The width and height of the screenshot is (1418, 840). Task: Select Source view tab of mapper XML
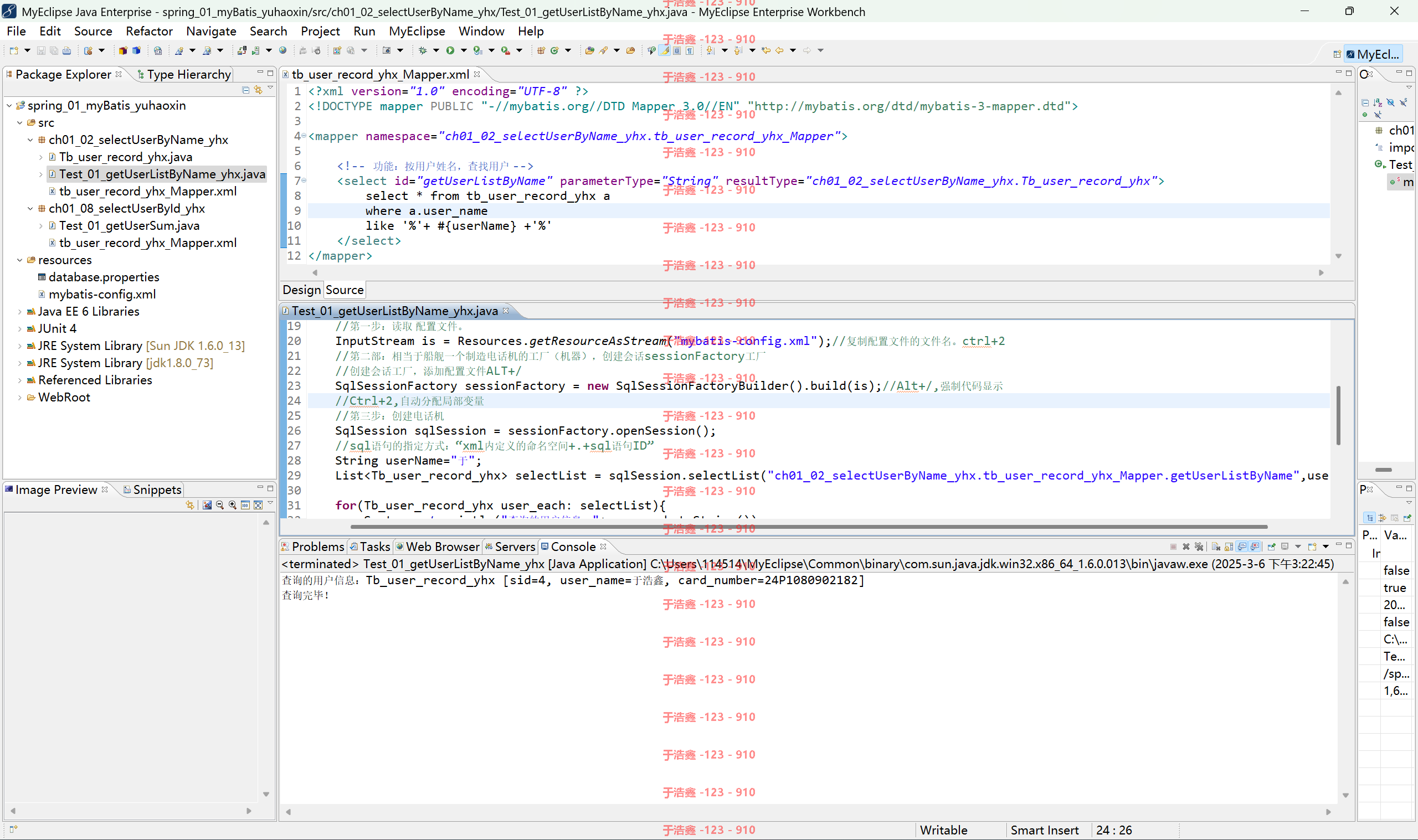pos(344,290)
